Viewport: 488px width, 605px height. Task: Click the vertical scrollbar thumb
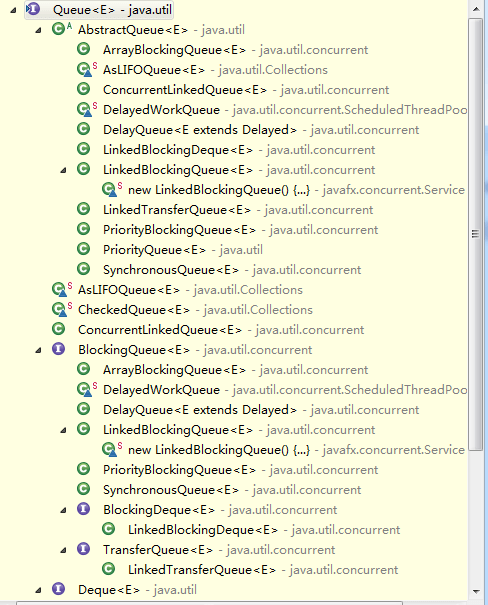click(x=476, y=234)
